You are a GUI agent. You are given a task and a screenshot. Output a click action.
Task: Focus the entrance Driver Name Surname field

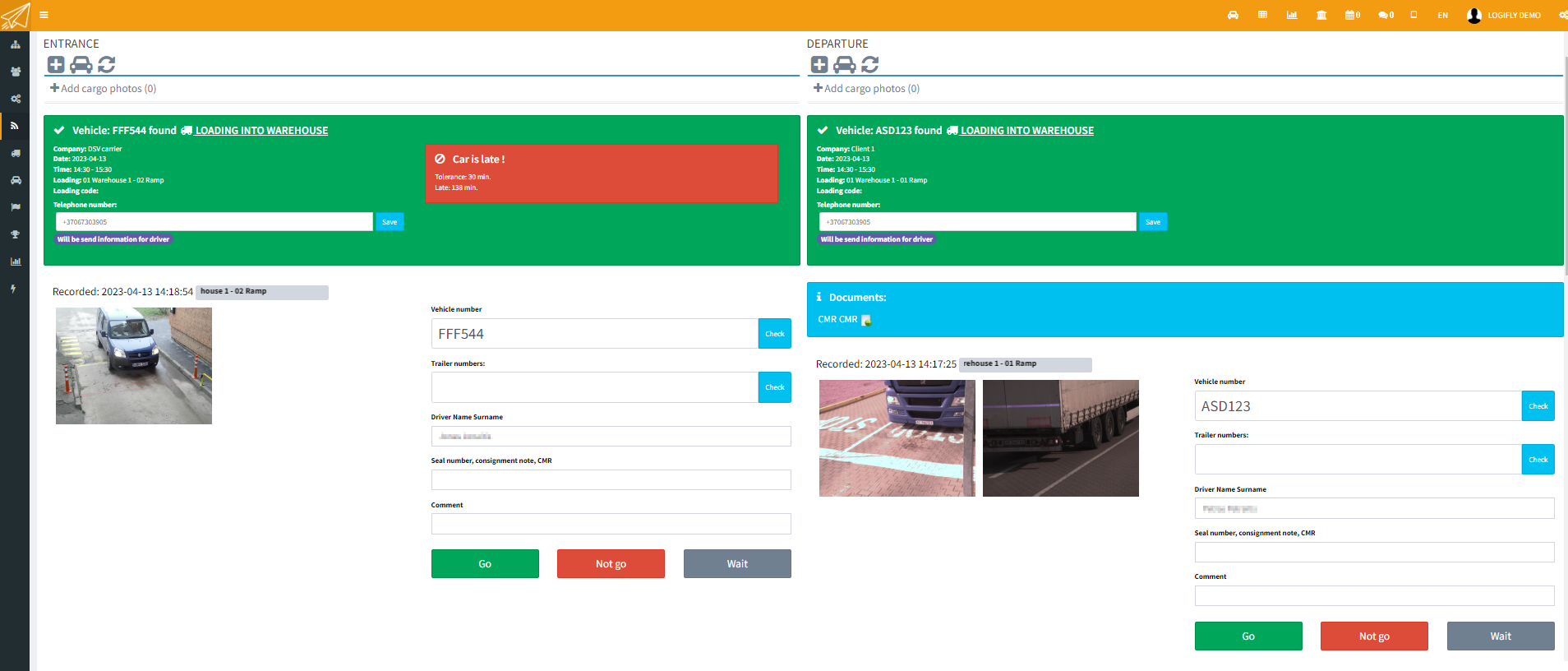click(611, 436)
